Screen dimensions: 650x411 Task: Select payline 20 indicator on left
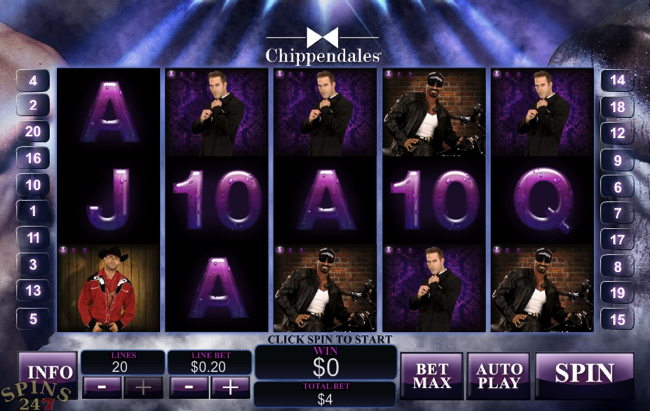(x=33, y=131)
